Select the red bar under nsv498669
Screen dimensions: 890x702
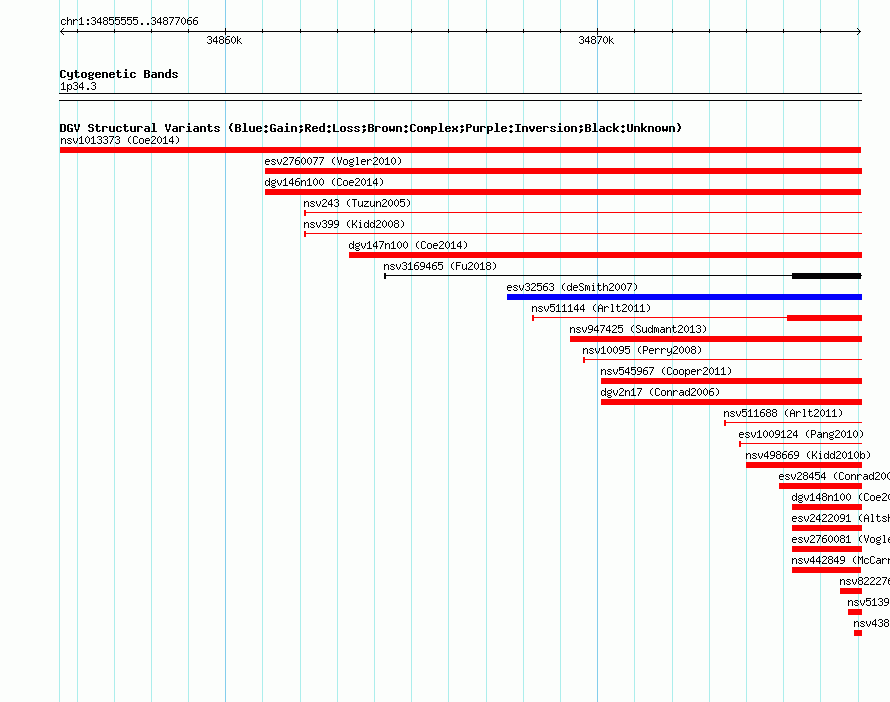click(x=804, y=465)
